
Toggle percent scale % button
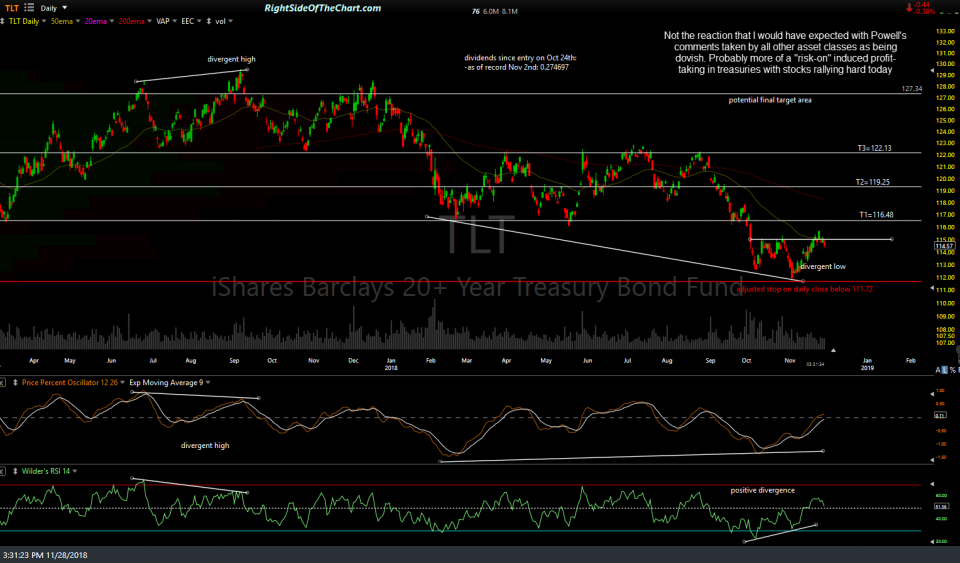(x=952, y=370)
